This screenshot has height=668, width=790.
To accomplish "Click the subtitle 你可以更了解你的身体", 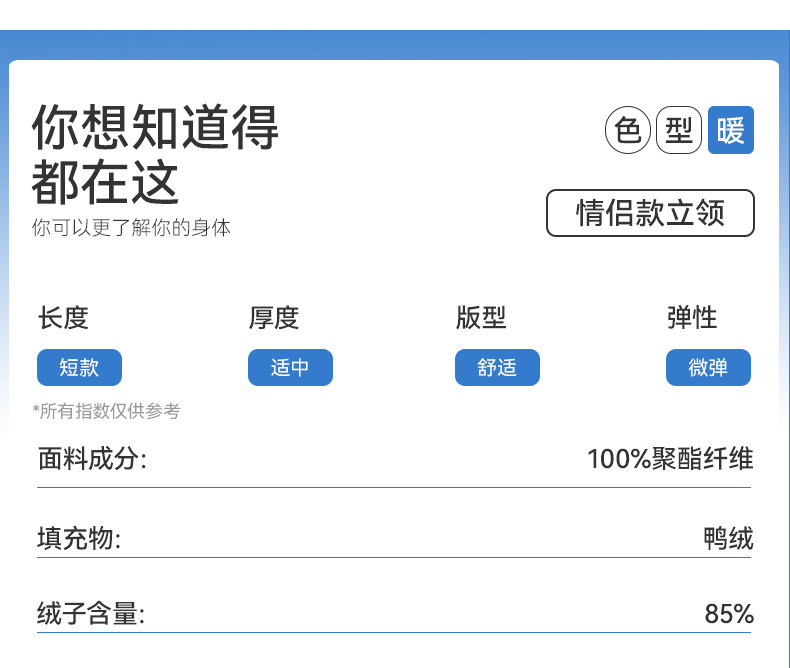I will tap(131, 228).
